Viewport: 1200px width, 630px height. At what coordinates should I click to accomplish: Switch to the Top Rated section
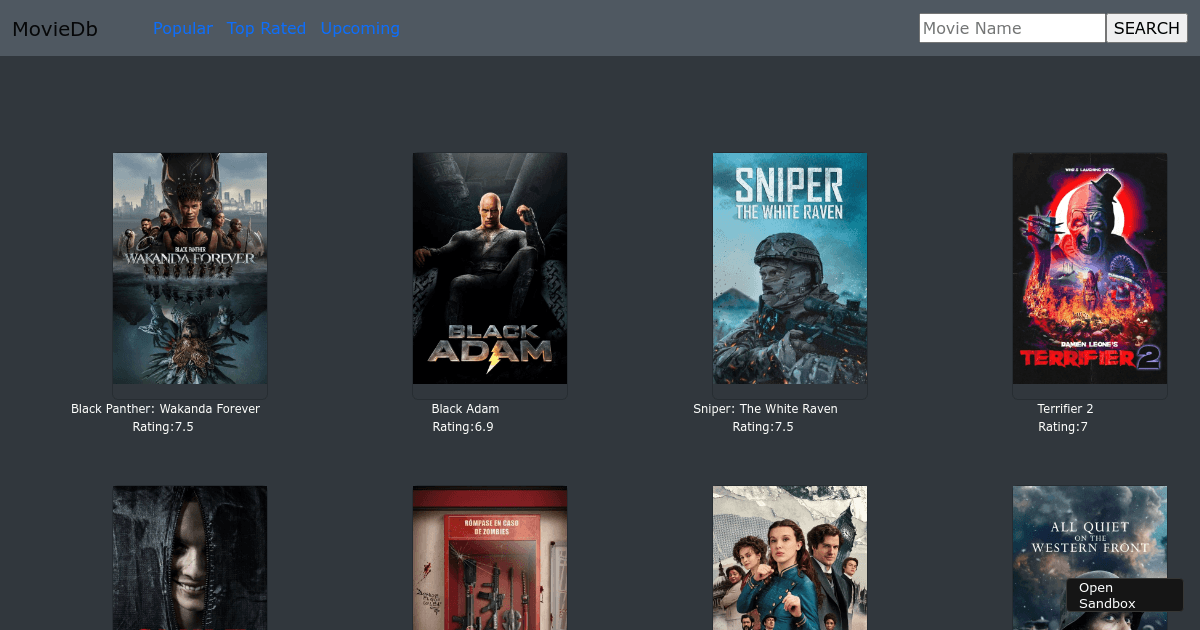[266, 28]
